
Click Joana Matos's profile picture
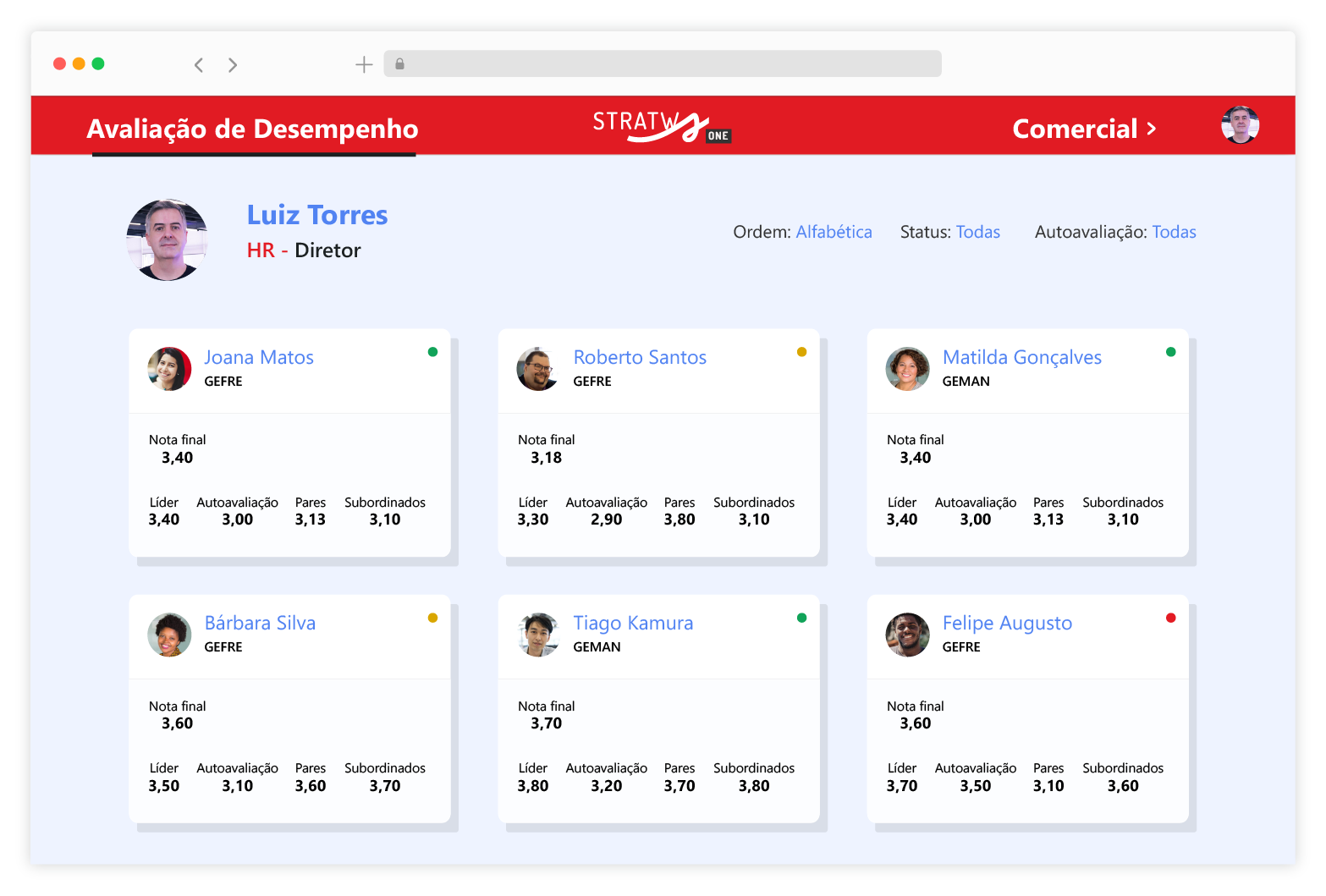pyautogui.click(x=169, y=369)
